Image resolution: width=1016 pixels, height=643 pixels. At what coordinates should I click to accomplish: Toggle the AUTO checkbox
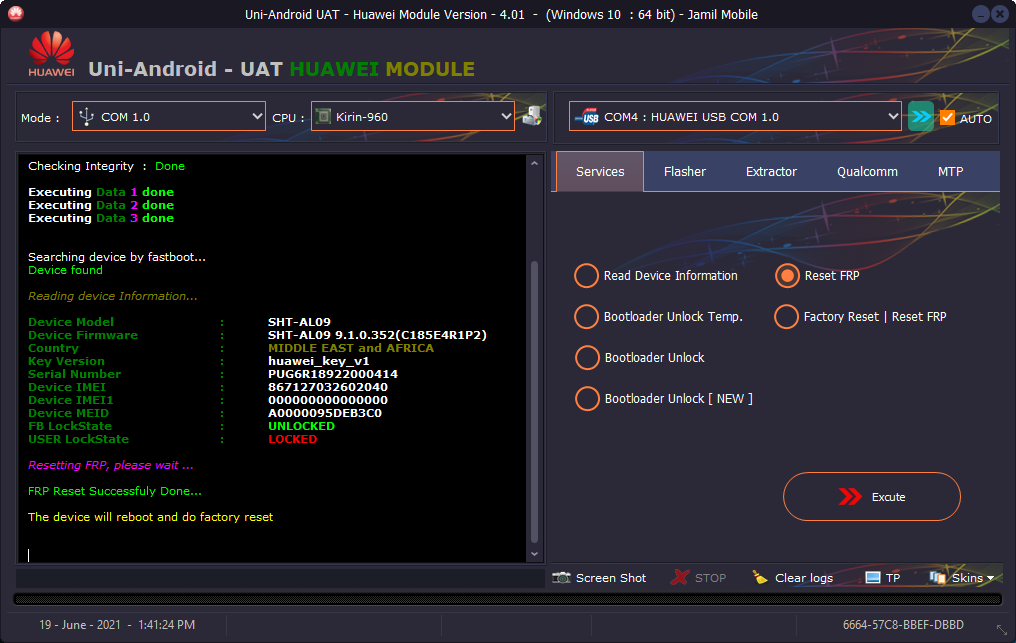click(947, 117)
